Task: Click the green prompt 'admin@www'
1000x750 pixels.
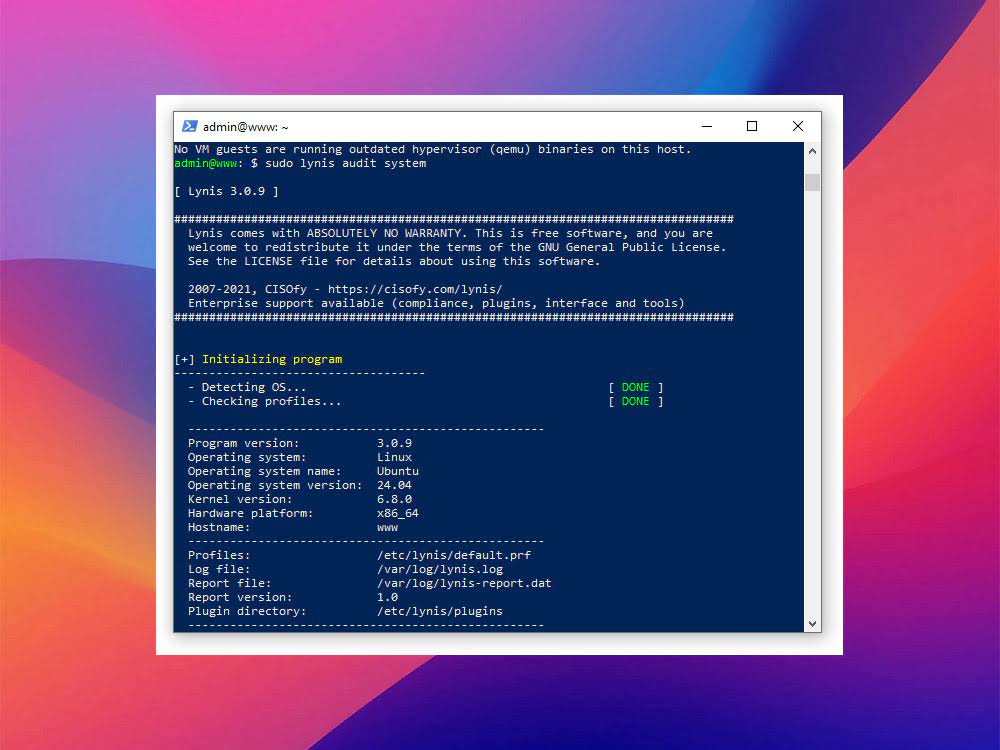Action: coord(206,163)
